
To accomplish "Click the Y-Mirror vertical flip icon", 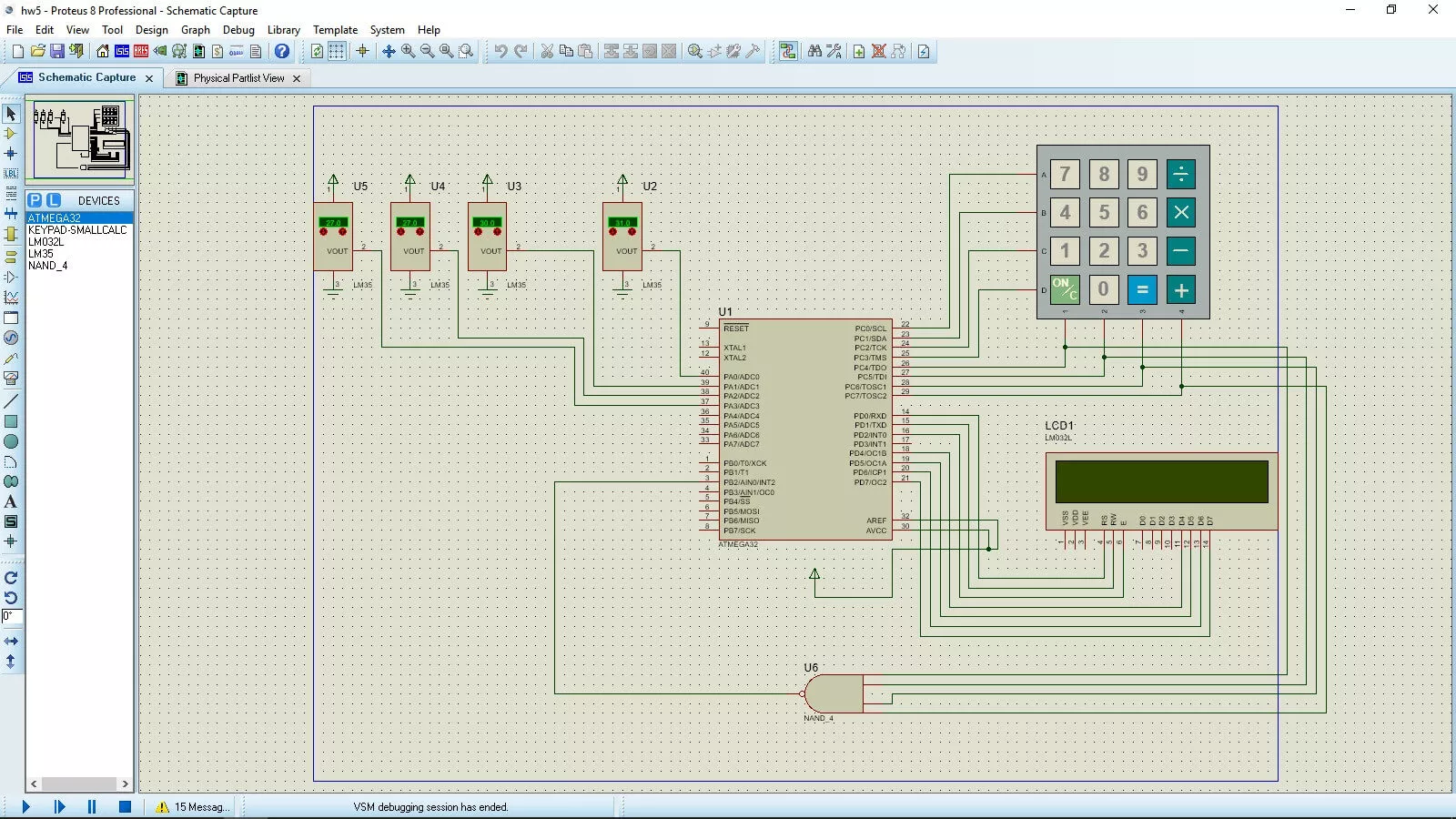I will pyautogui.click(x=11, y=662).
